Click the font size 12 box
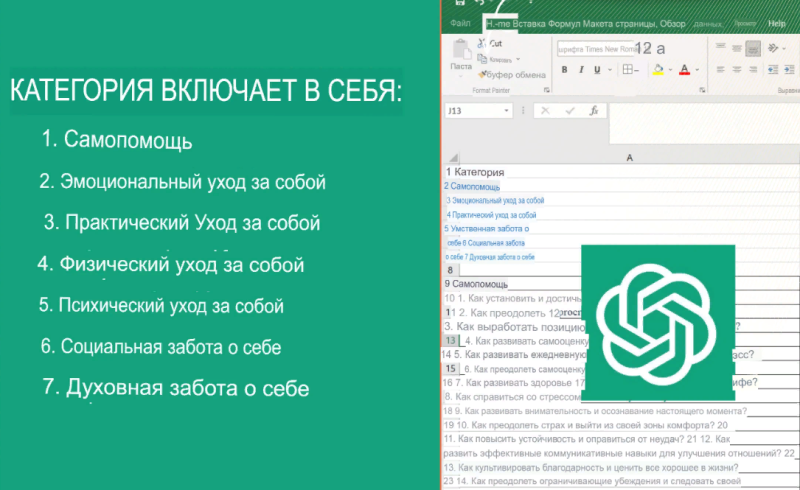800x490 pixels. pos(643,48)
